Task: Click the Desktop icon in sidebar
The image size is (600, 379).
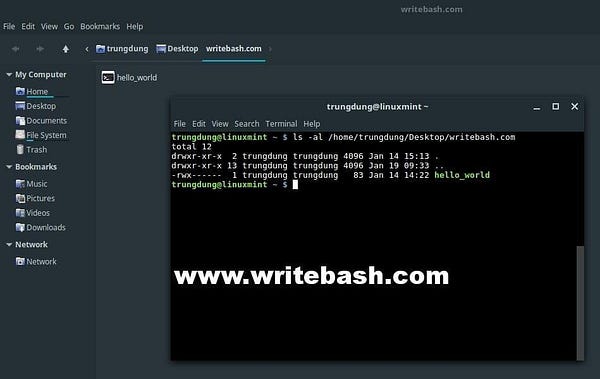Action: pos(20,106)
